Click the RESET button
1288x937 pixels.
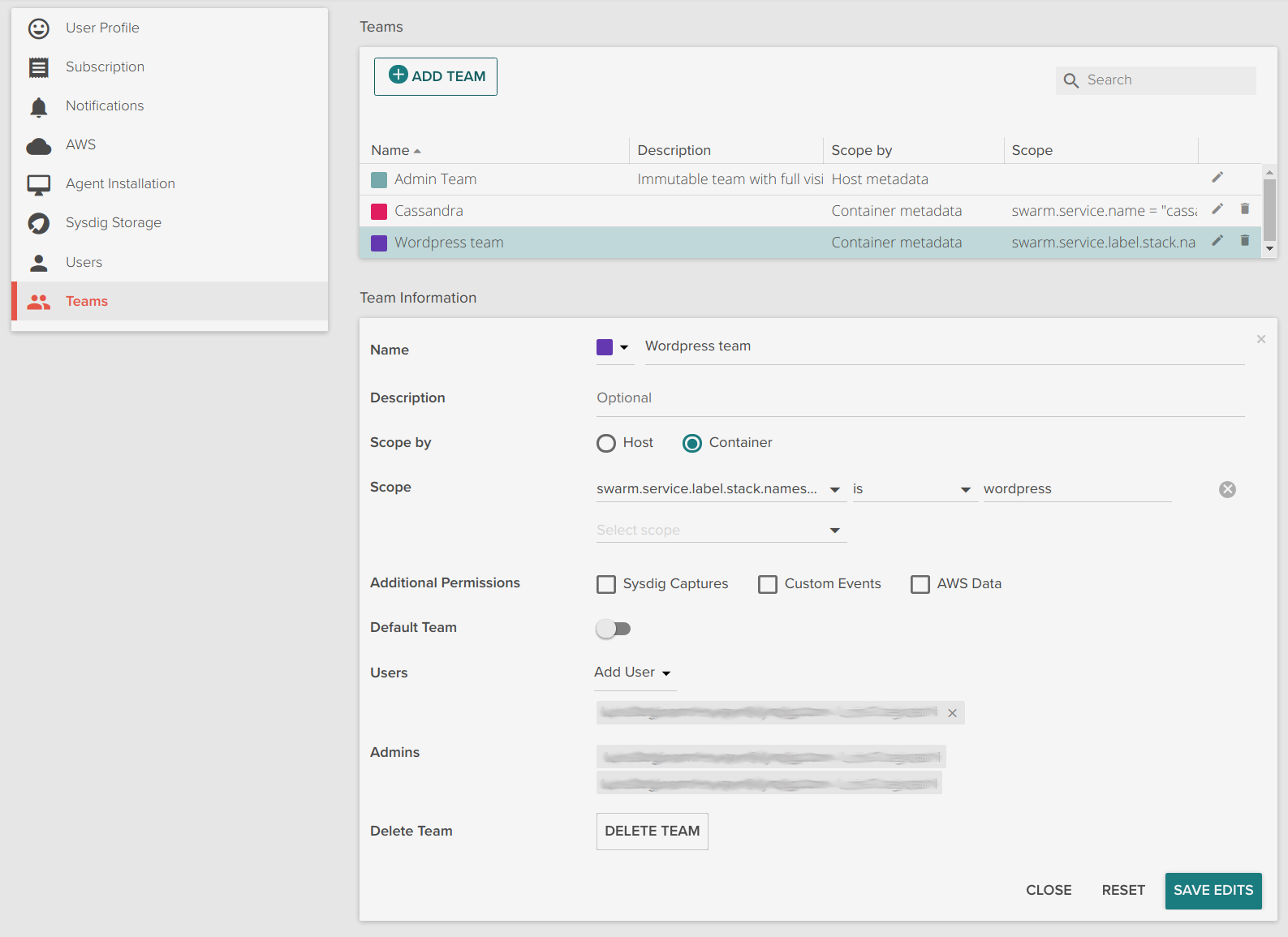pyautogui.click(x=1123, y=891)
